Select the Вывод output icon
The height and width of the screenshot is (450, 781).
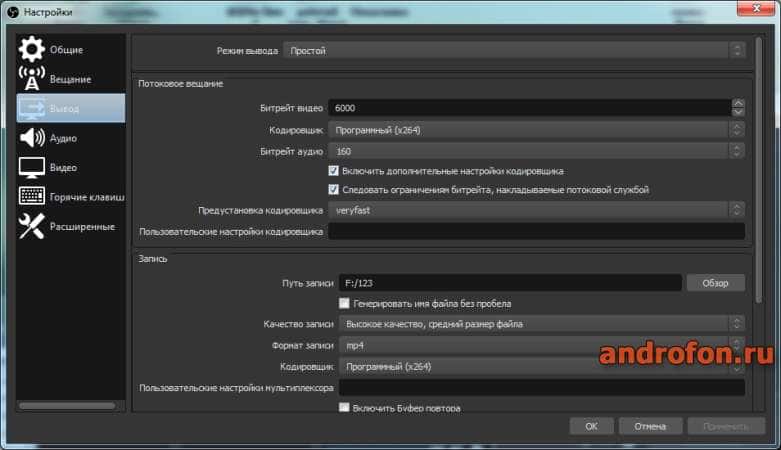(x=32, y=108)
